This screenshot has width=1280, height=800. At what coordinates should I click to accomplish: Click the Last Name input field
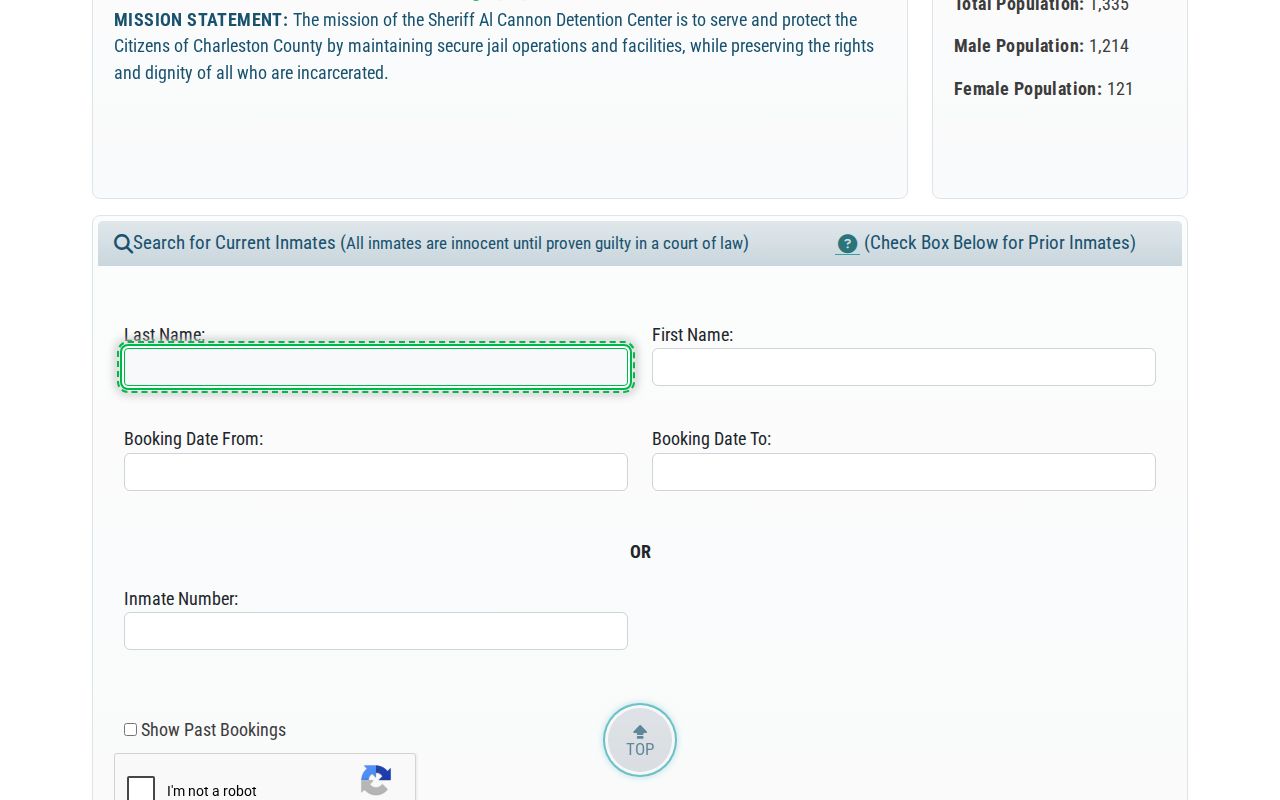tap(376, 367)
